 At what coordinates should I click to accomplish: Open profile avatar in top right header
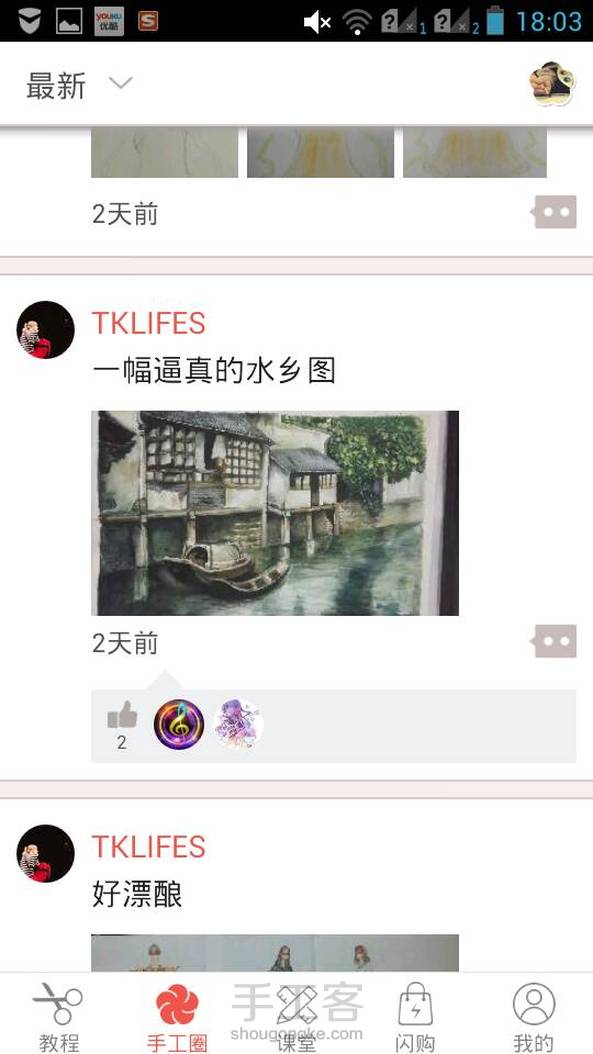(552, 83)
